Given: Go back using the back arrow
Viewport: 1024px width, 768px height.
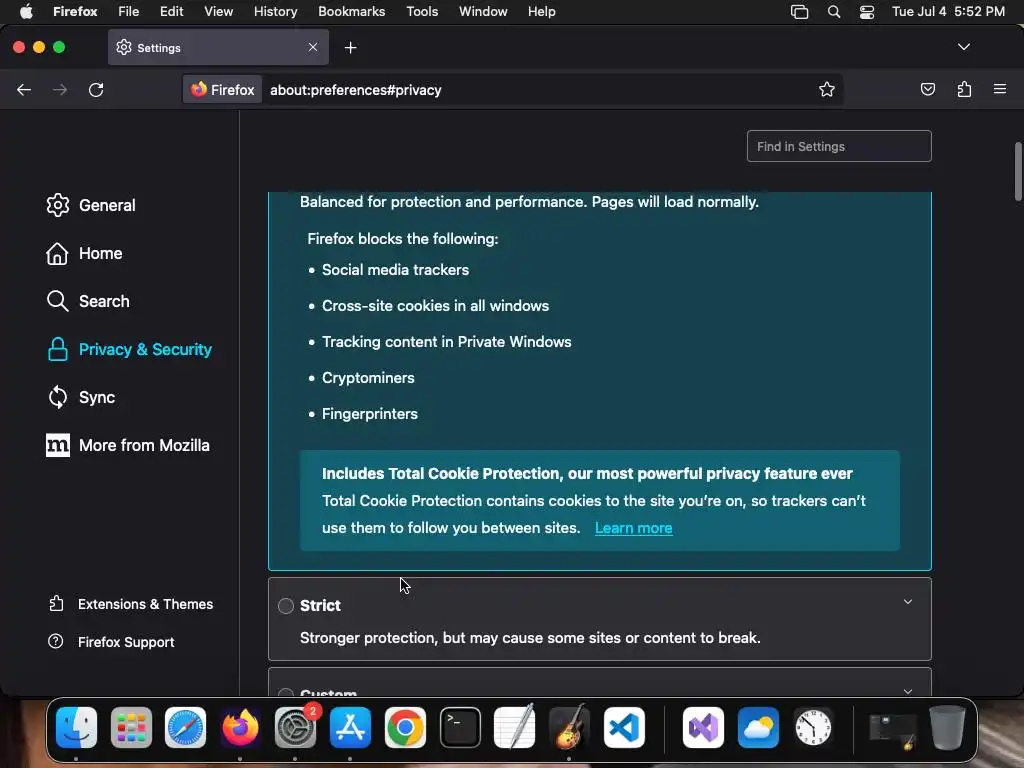Looking at the screenshot, I should coord(24,89).
